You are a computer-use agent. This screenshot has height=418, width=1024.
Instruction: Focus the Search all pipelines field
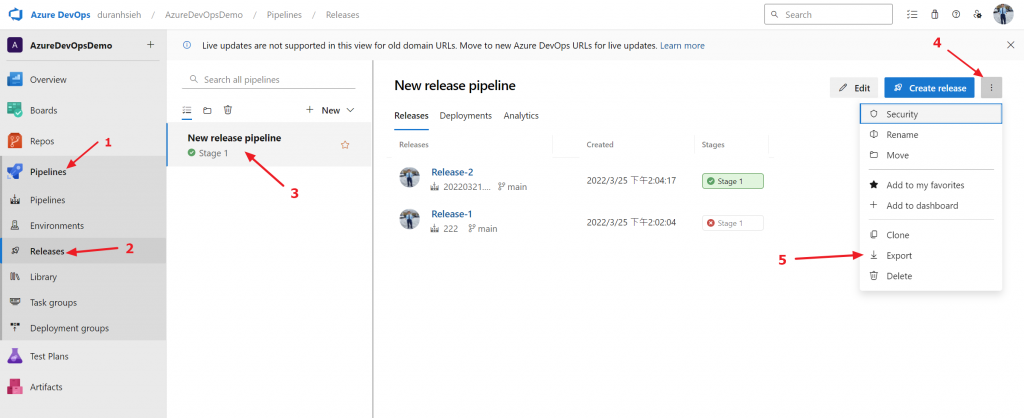pos(270,80)
